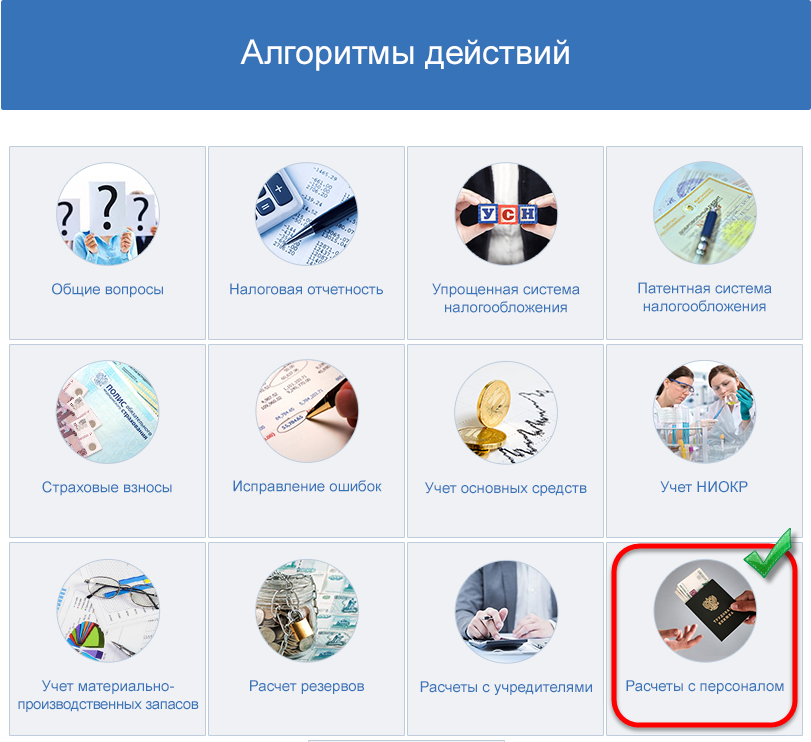Click the calculator and pen icon
Image resolution: width=811 pixels, height=742 pixels.
tap(307, 214)
